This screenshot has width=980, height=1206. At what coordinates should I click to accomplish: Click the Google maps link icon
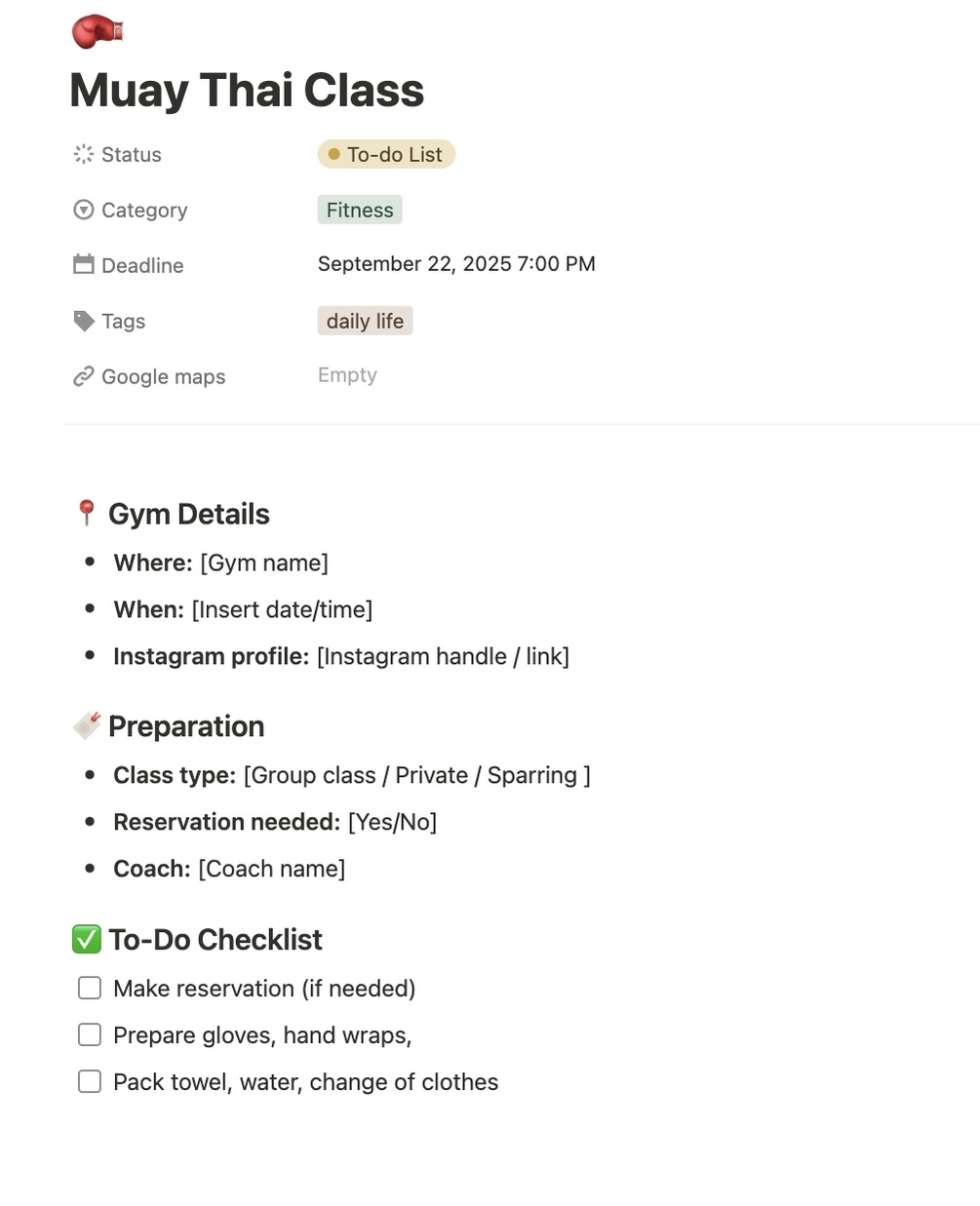point(84,376)
